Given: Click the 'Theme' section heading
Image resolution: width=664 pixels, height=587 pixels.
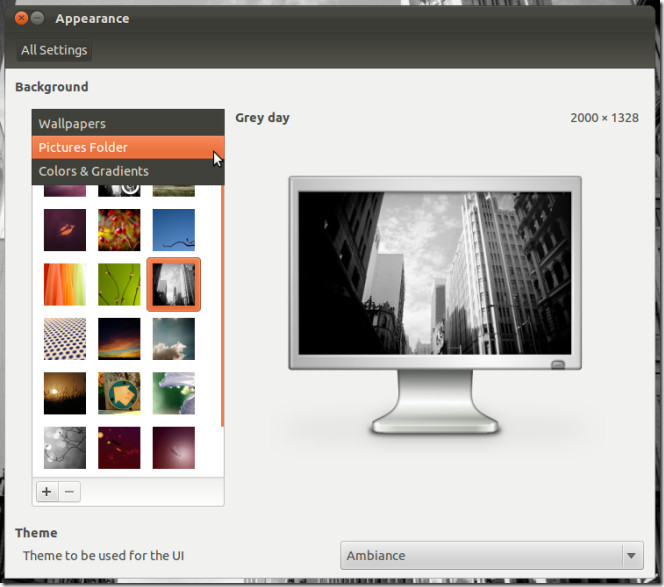Looking at the screenshot, I should 36,533.
